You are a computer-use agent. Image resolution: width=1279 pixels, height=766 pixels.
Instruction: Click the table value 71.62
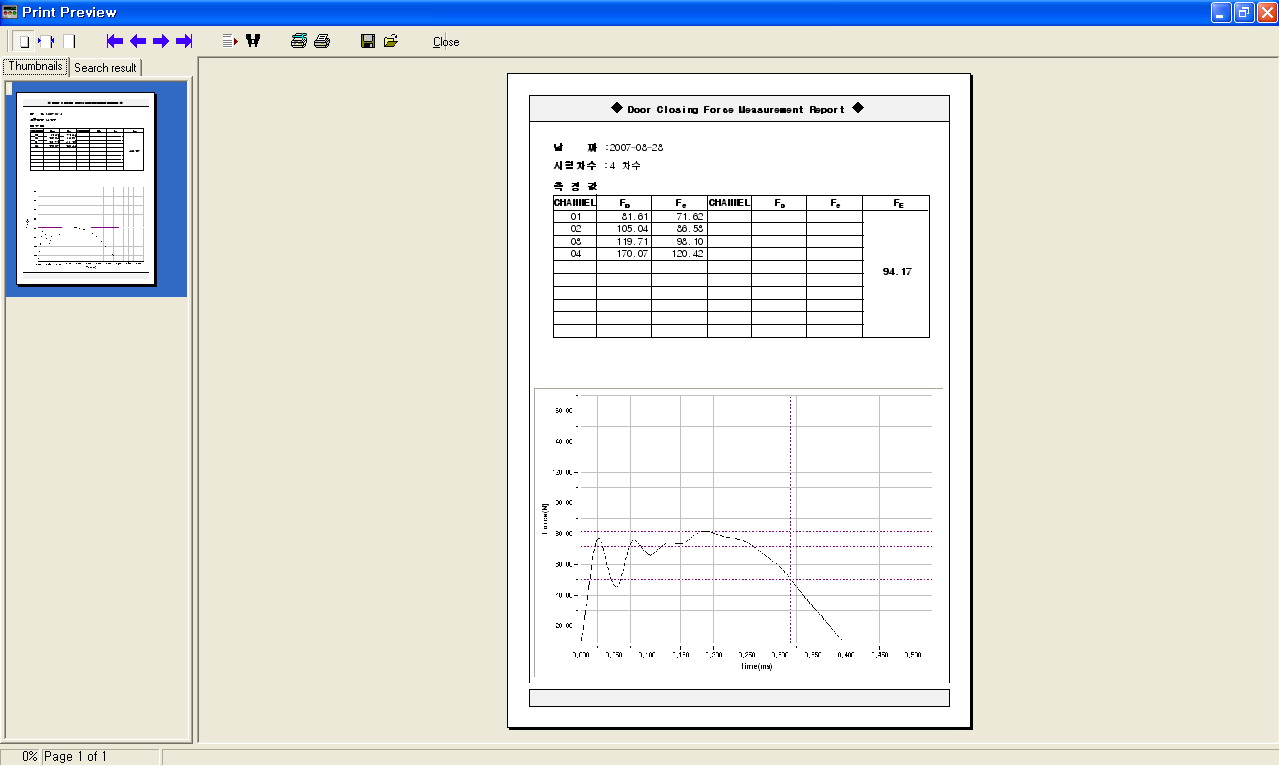pos(689,216)
